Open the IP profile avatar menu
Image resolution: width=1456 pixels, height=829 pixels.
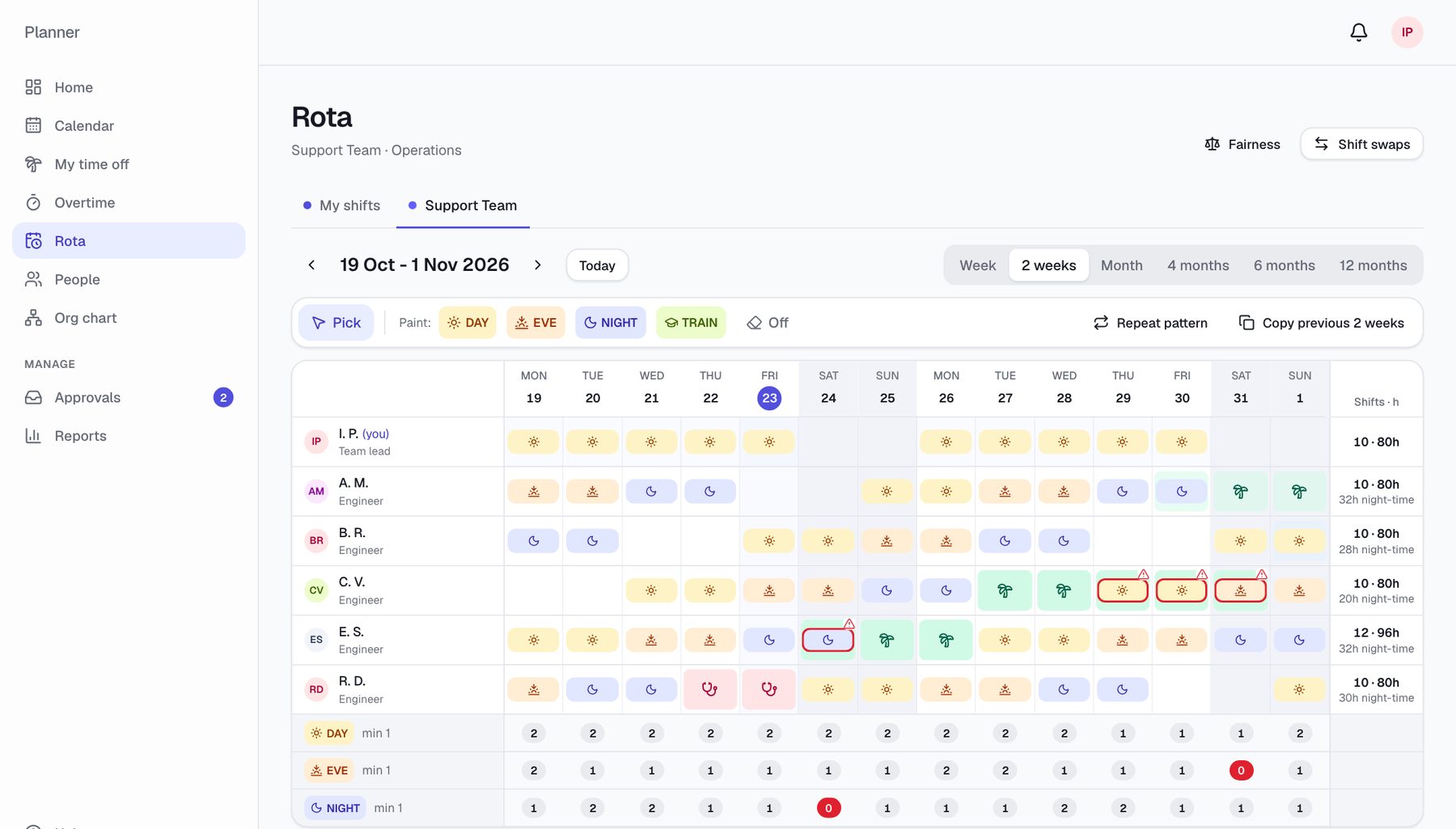[1407, 32]
